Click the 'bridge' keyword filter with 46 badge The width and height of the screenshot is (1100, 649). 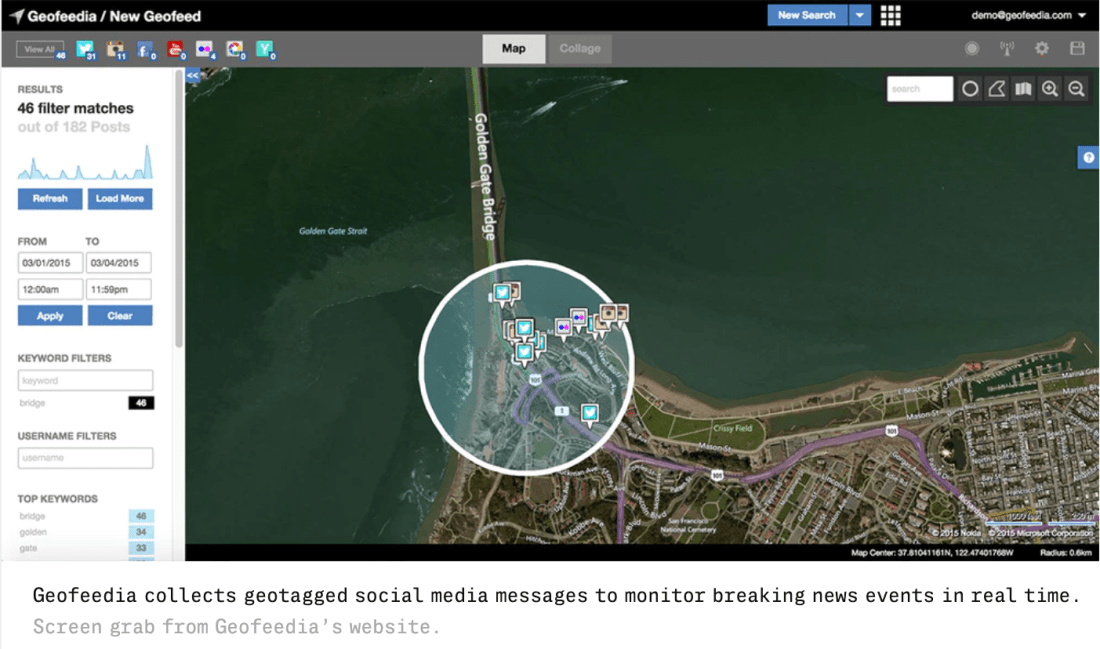tap(86, 403)
